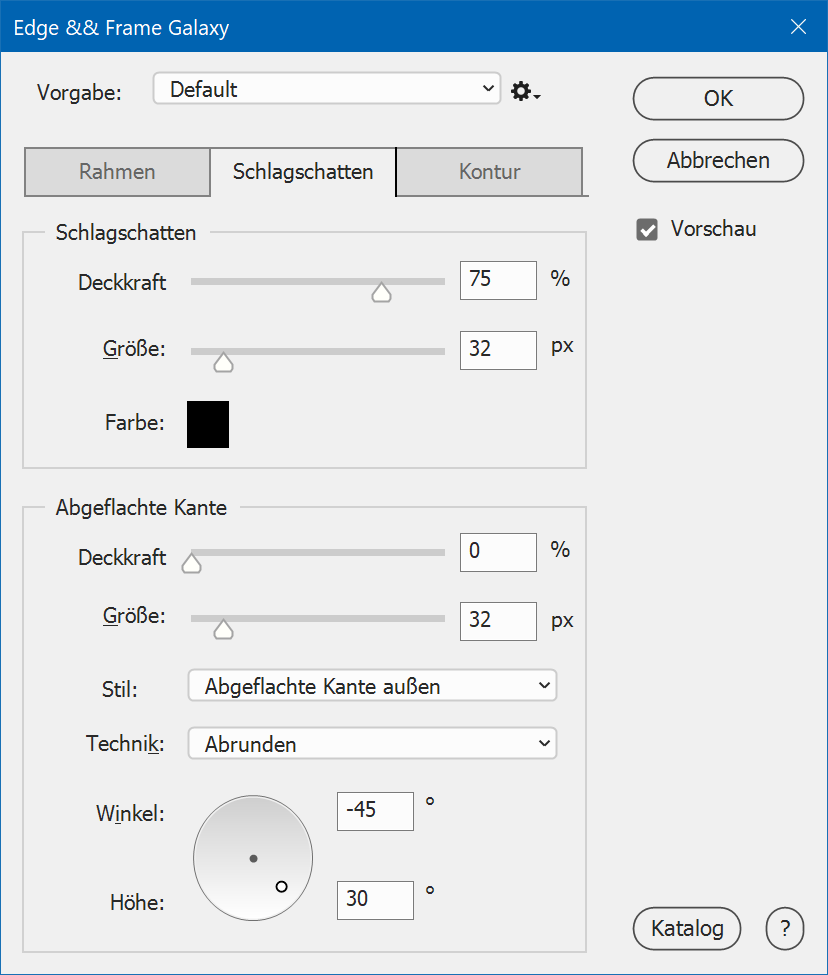The height and width of the screenshot is (975, 828).
Task: Click the Höhe value input field
Action: 375,900
